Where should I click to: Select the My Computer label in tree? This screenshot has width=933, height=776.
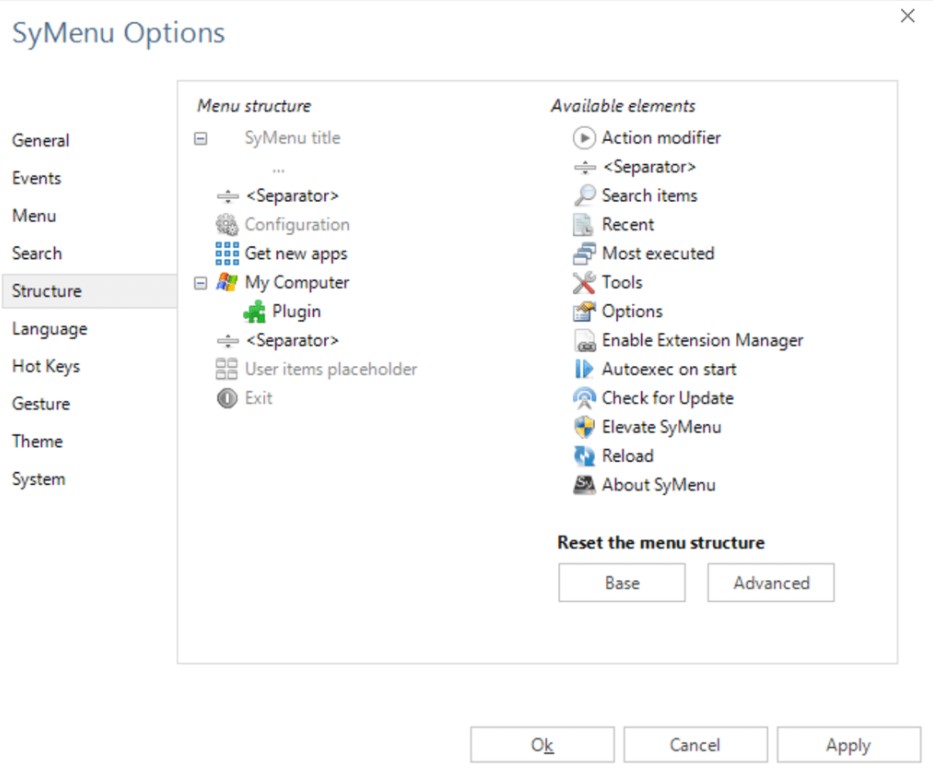click(x=297, y=283)
